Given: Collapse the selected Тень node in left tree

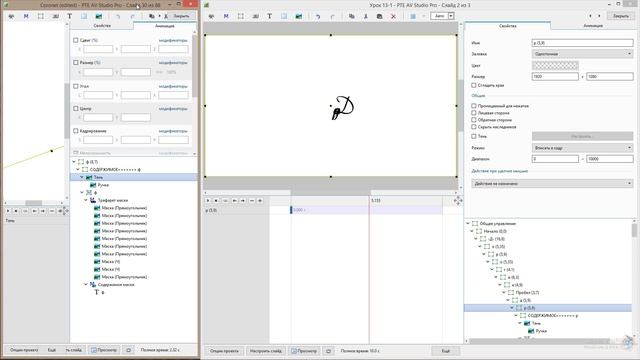Looking at the screenshot, I should tap(82, 177).
